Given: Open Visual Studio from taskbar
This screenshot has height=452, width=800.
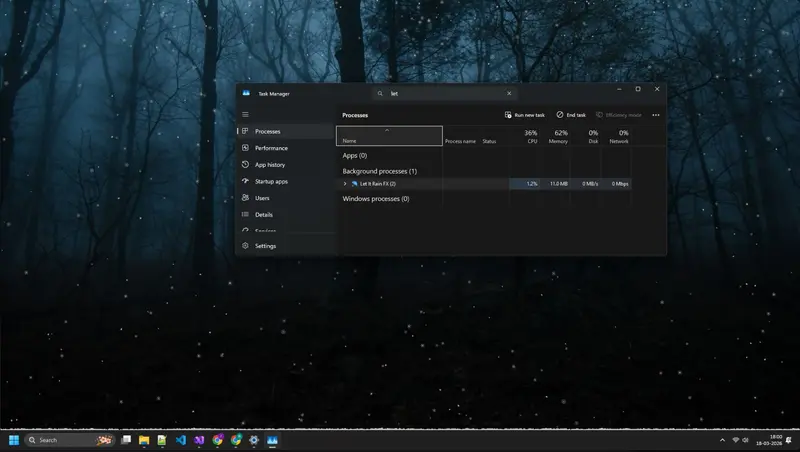Looking at the screenshot, I should [x=199, y=440].
